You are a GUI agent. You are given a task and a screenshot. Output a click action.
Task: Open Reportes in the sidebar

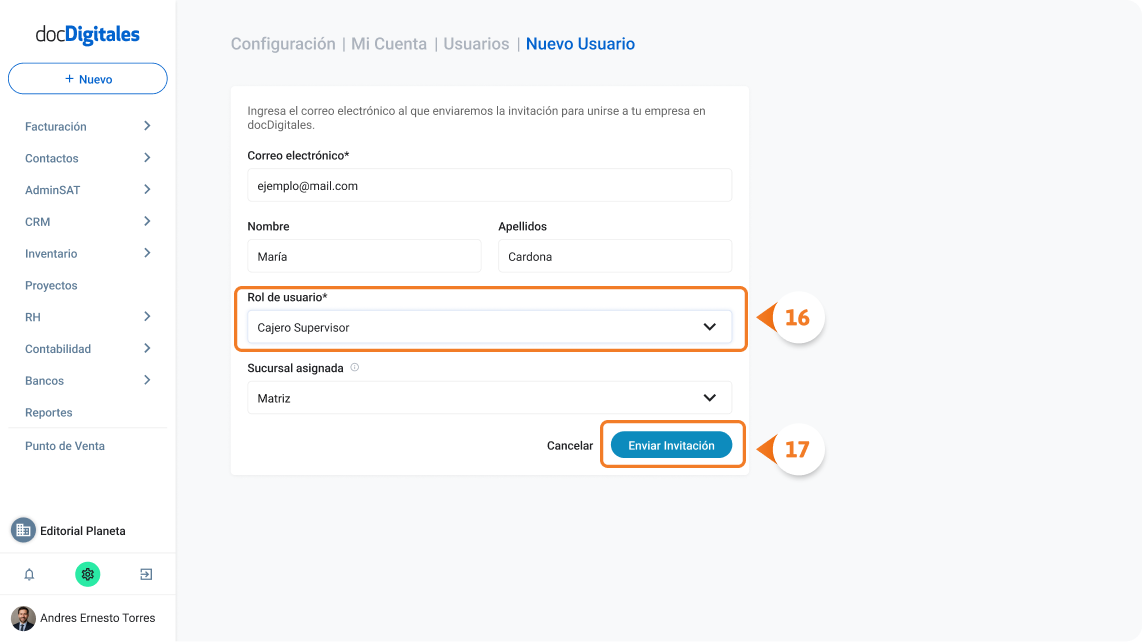49,412
